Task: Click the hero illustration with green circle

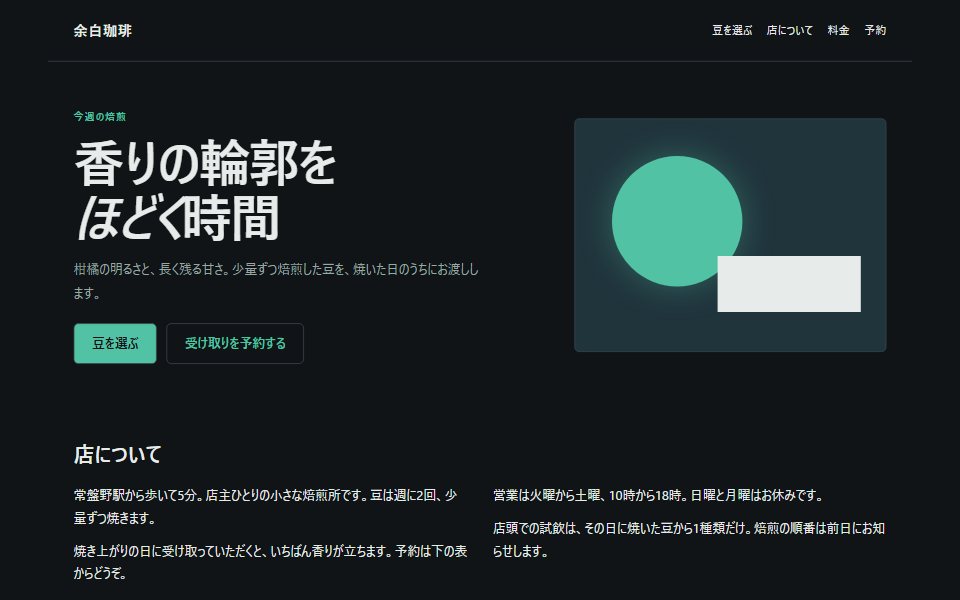Action: (730, 235)
